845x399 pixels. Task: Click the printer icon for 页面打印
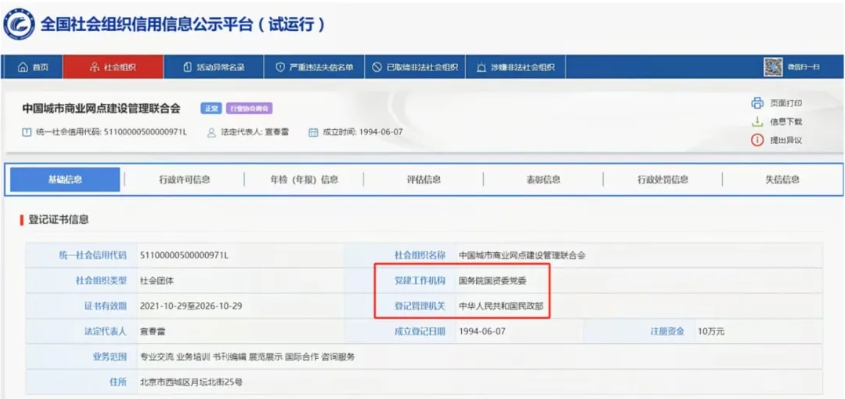point(758,103)
